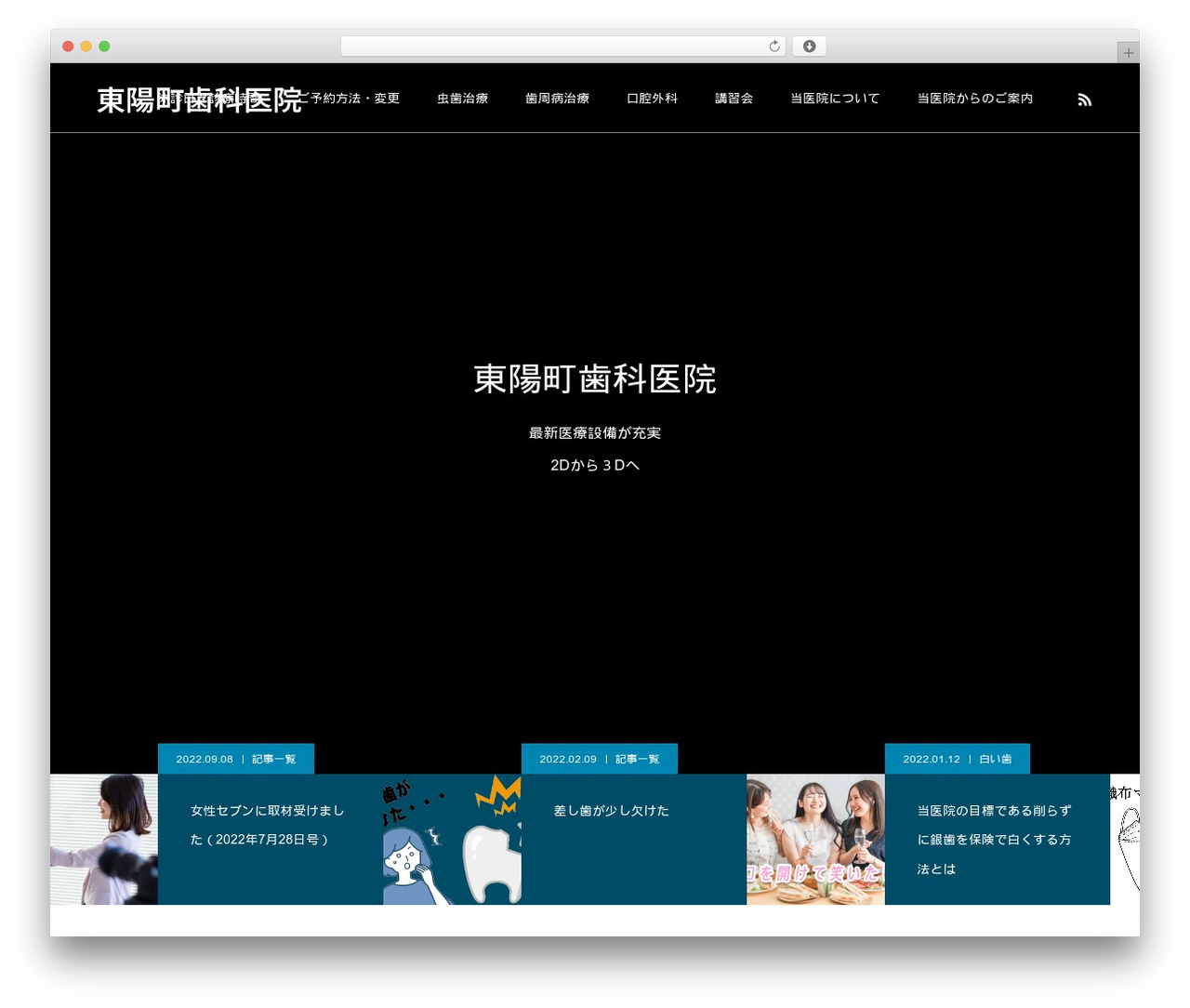
Task: Open thumbnail of woman with camera
Action: click(x=104, y=839)
